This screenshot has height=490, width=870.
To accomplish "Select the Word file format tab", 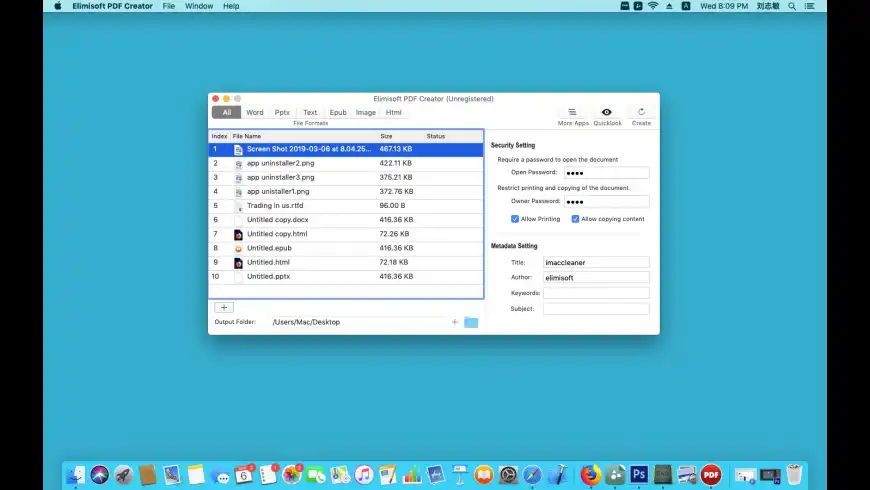I will 255,112.
